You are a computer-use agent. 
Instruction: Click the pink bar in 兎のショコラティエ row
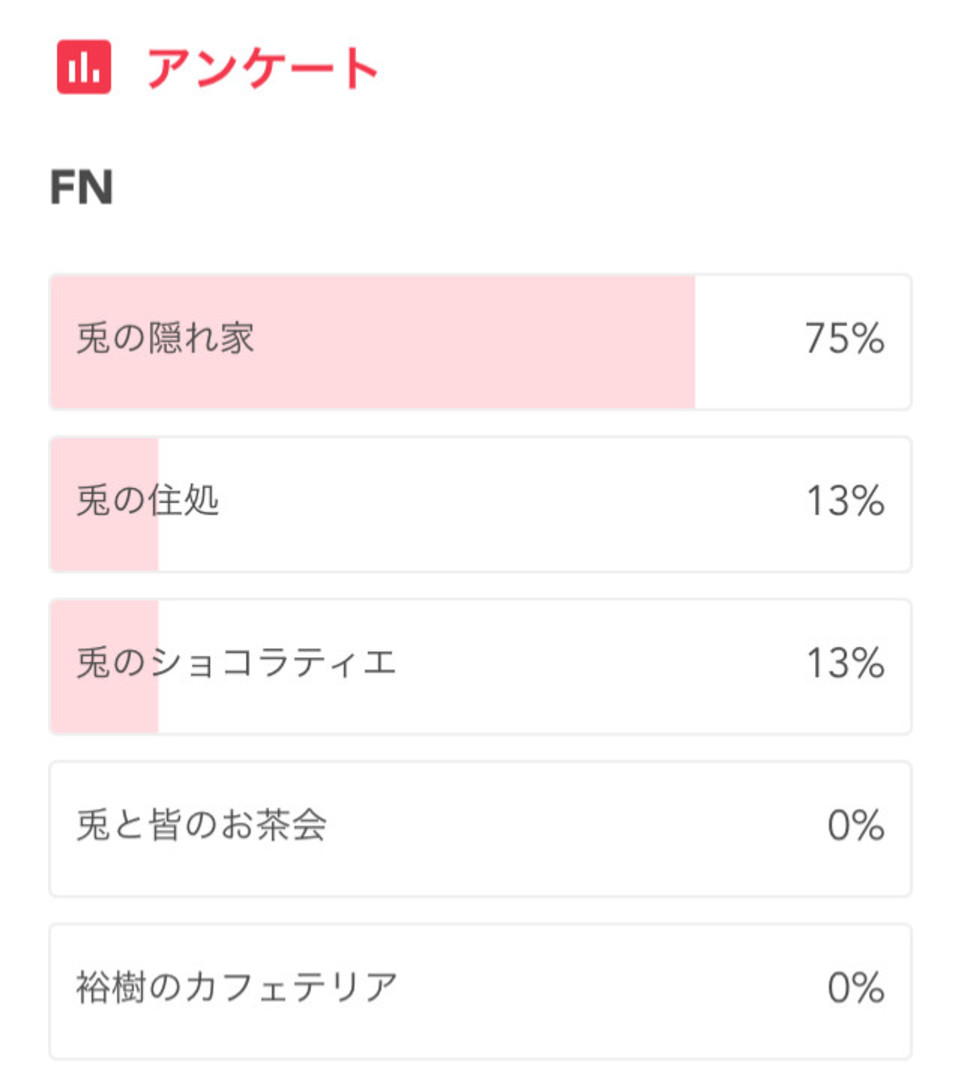pyautogui.click(x=105, y=667)
